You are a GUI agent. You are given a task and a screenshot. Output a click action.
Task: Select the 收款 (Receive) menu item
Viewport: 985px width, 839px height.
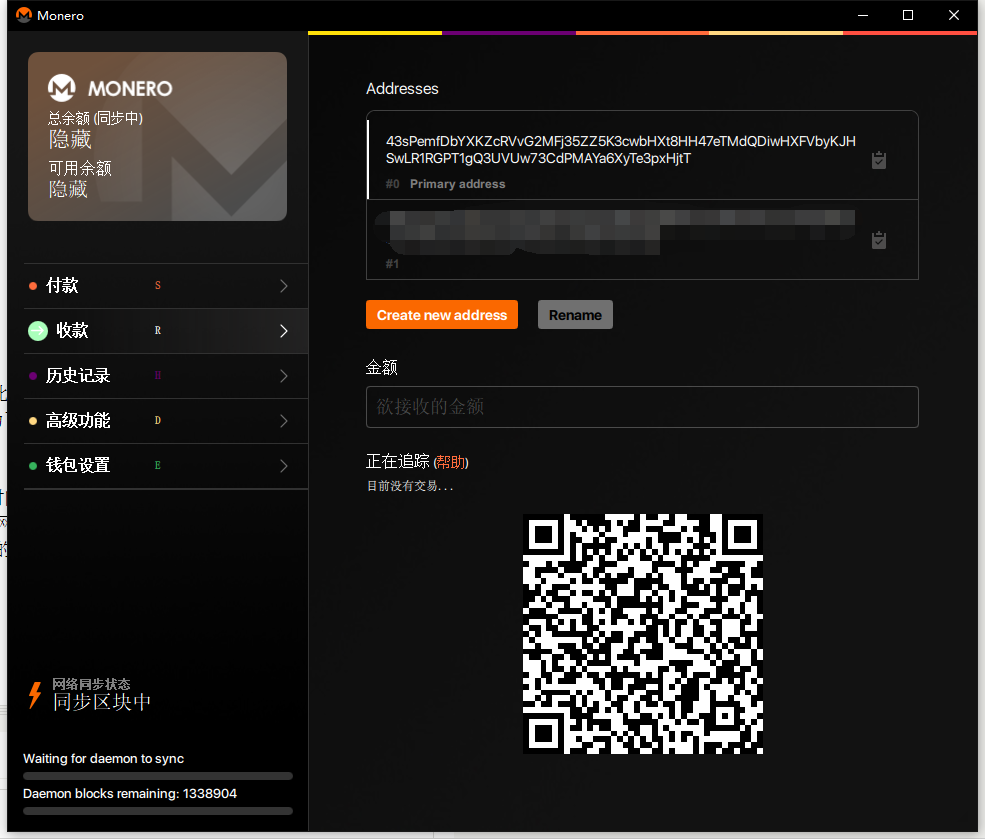166,331
